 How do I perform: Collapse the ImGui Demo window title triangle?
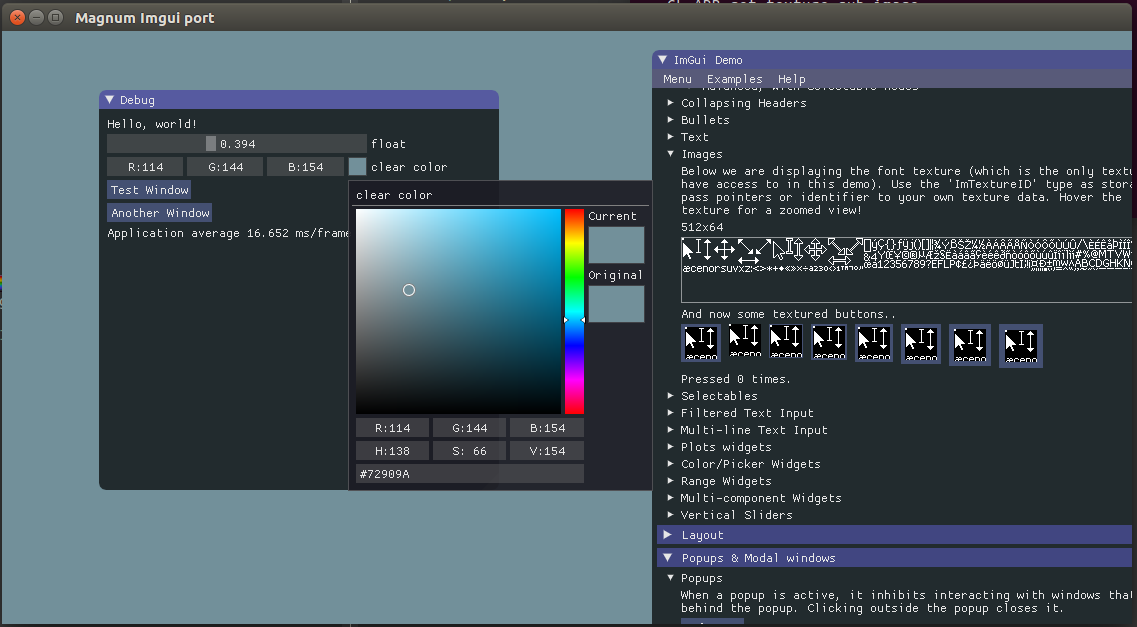pyautogui.click(x=663, y=60)
